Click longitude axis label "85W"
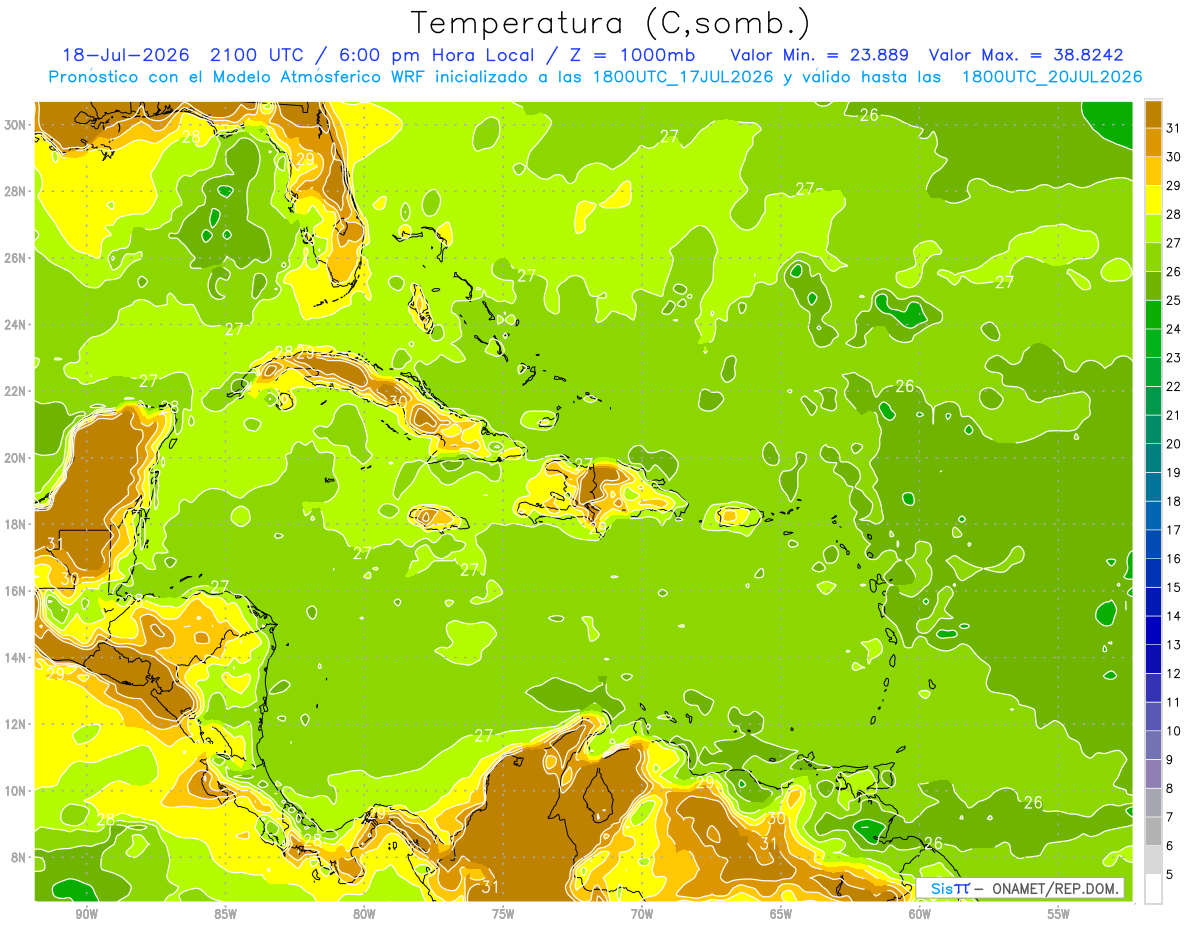This screenshot has height=927, width=1200. click(225, 914)
